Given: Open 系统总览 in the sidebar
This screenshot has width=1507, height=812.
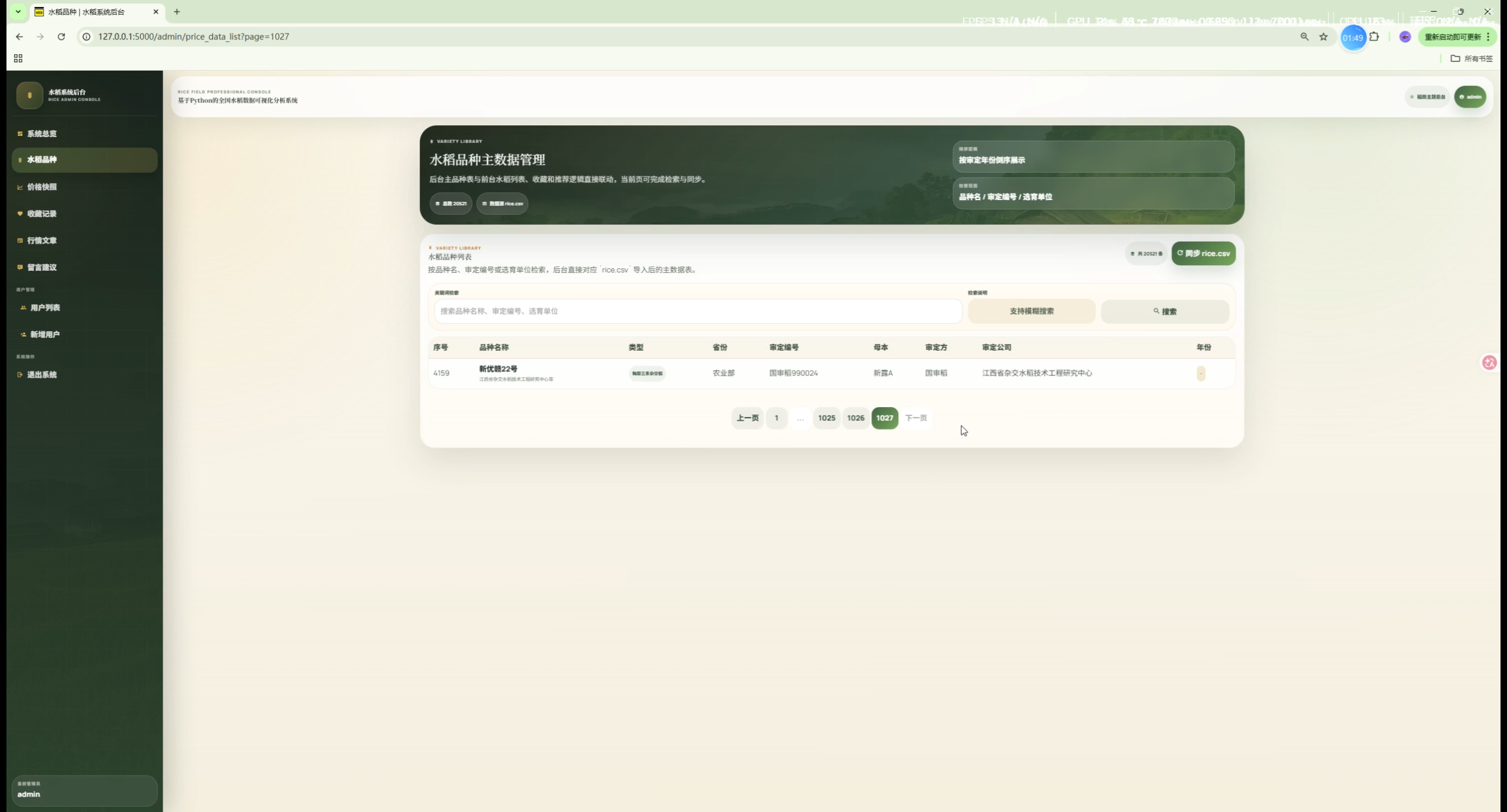Looking at the screenshot, I should [x=42, y=134].
